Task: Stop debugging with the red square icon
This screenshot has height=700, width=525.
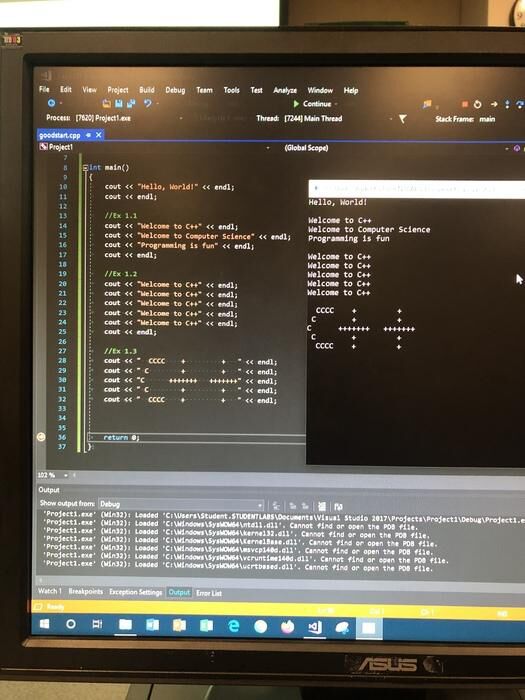Action: pos(465,104)
